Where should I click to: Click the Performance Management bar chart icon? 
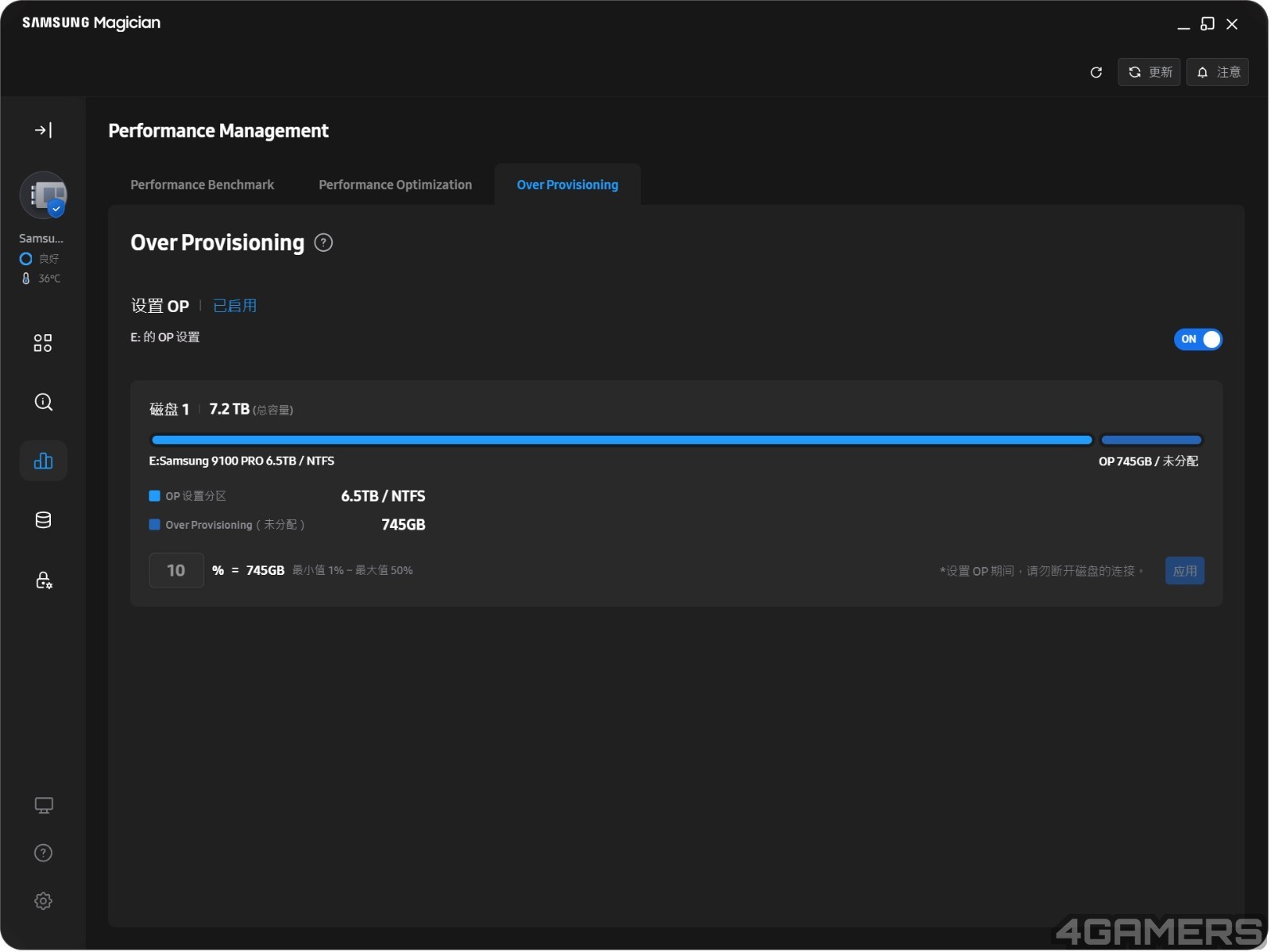tap(43, 461)
